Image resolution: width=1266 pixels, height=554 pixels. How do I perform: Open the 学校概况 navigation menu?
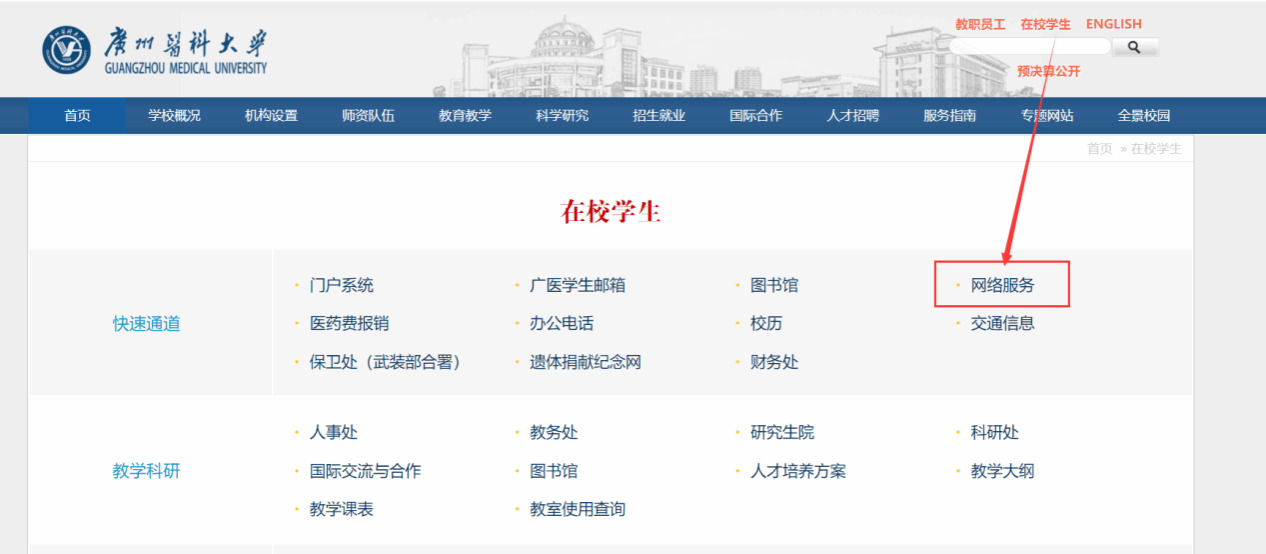(x=174, y=116)
